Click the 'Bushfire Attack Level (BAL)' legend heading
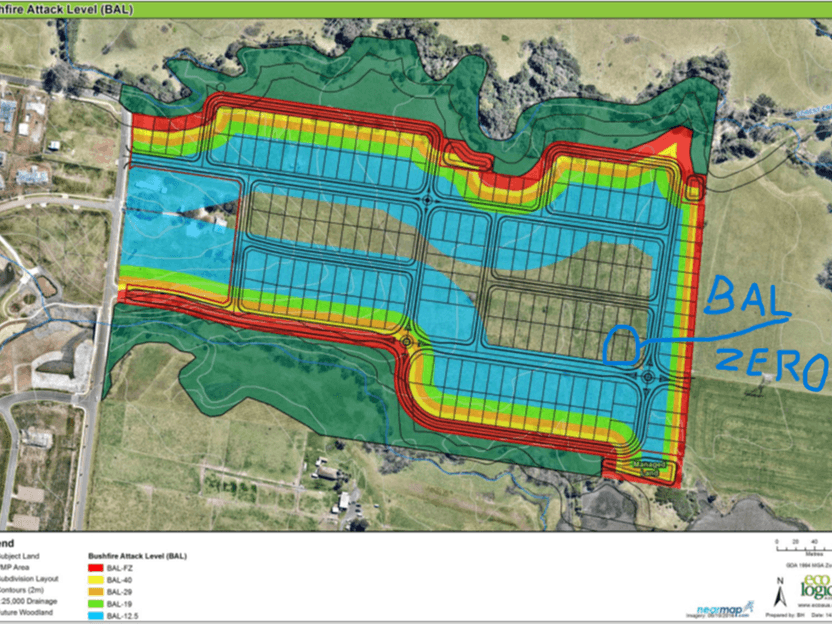The image size is (832, 624). coord(137,556)
